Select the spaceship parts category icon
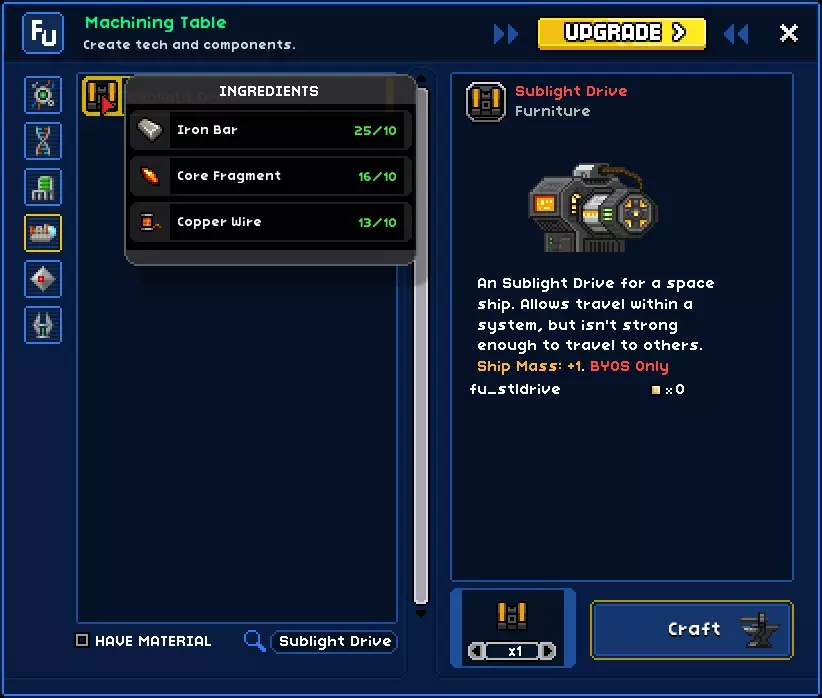822x698 pixels. pyautogui.click(x=43, y=233)
